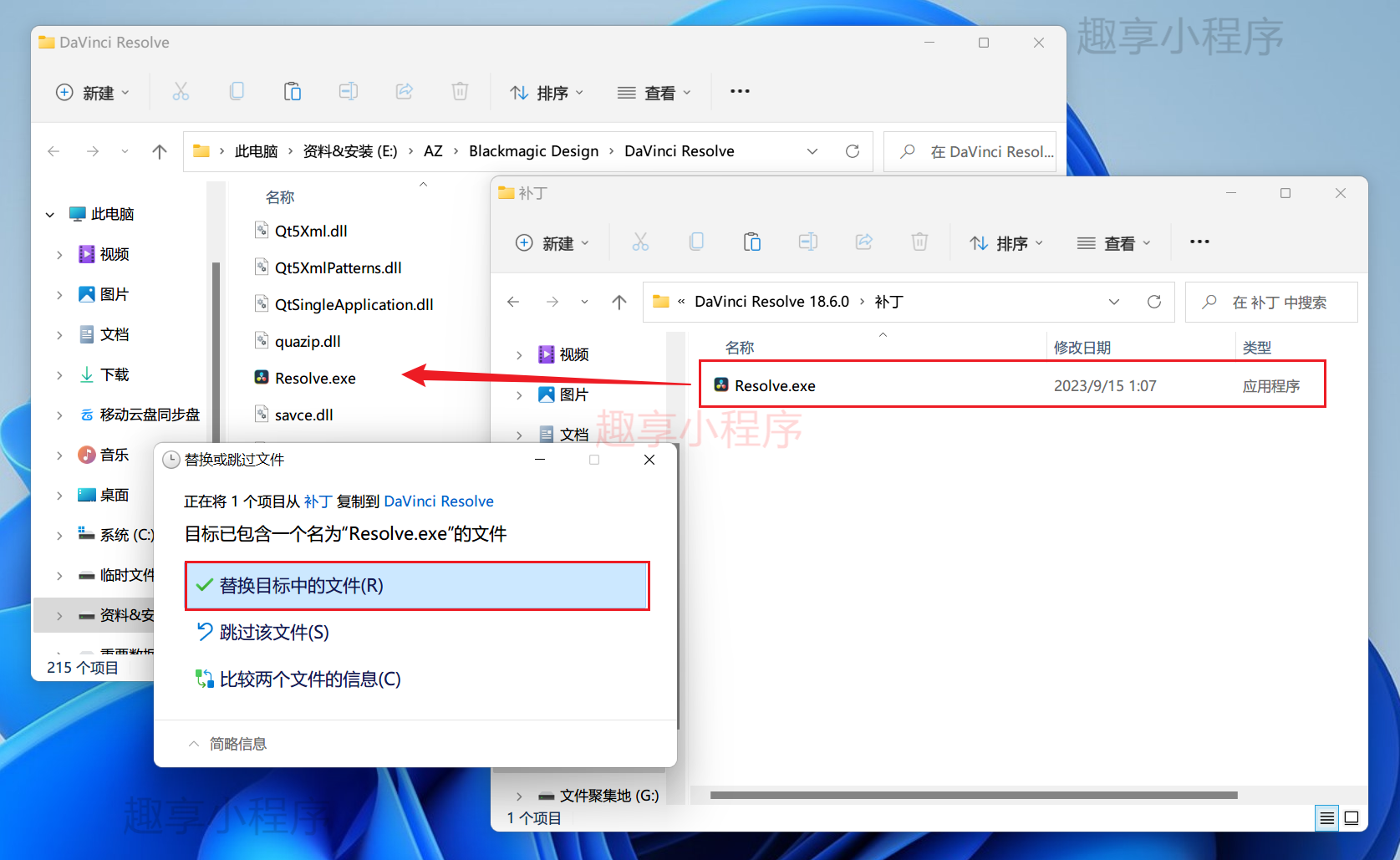This screenshot has height=860, width=1400.
Task: Open 查看 view dropdown in 补丁 window
Action: pos(1114,243)
